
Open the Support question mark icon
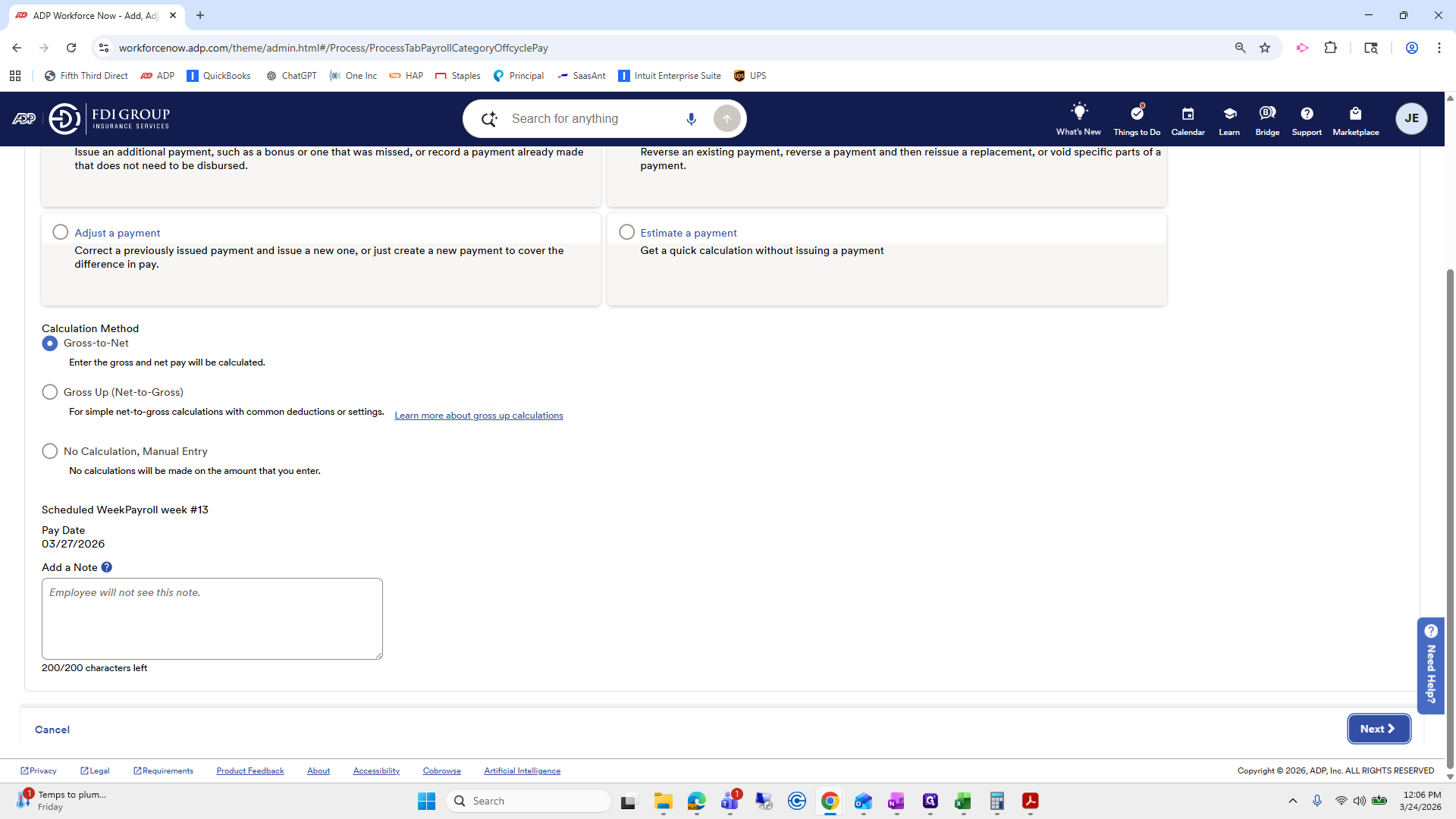coord(1307,114)
